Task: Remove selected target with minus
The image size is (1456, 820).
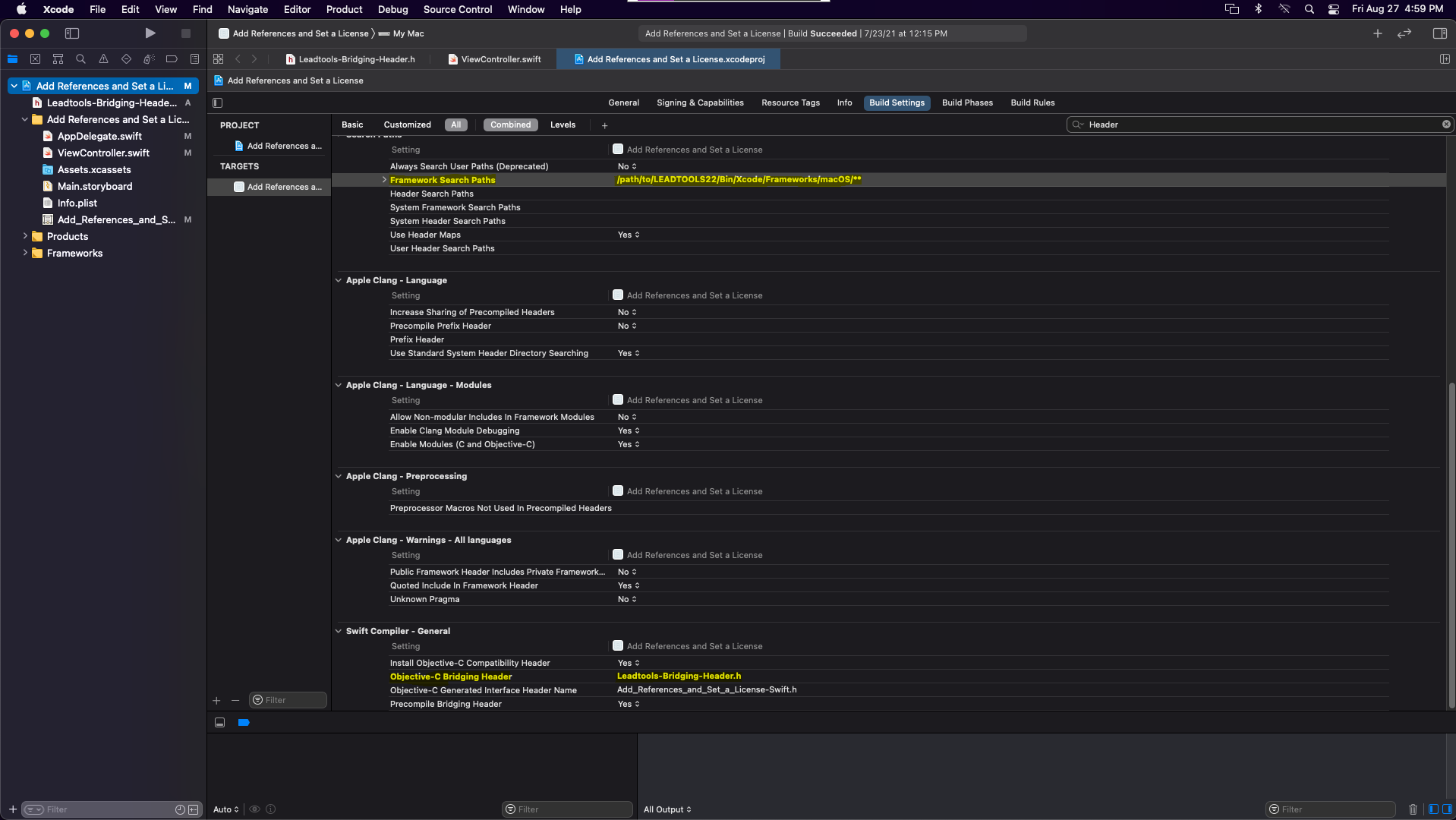Action: [x=235, y=700]
